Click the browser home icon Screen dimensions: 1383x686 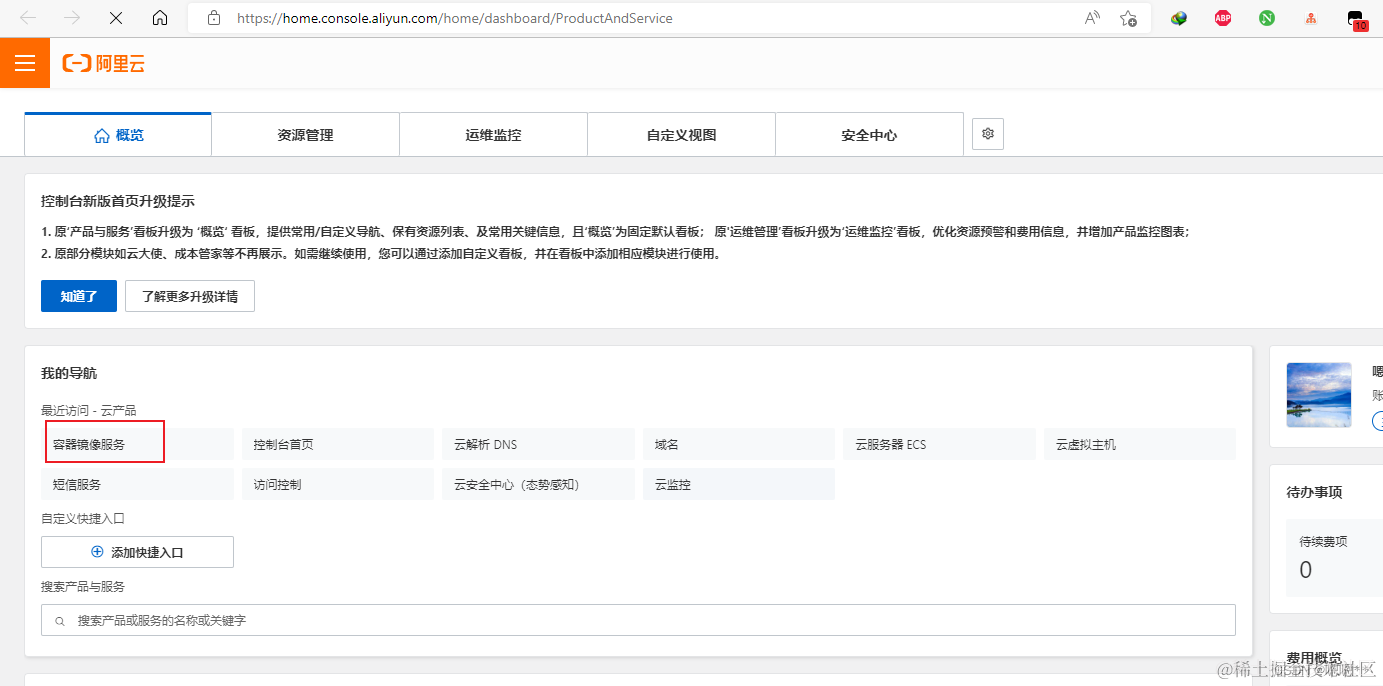pyautogui.click(x=160, y=18)
